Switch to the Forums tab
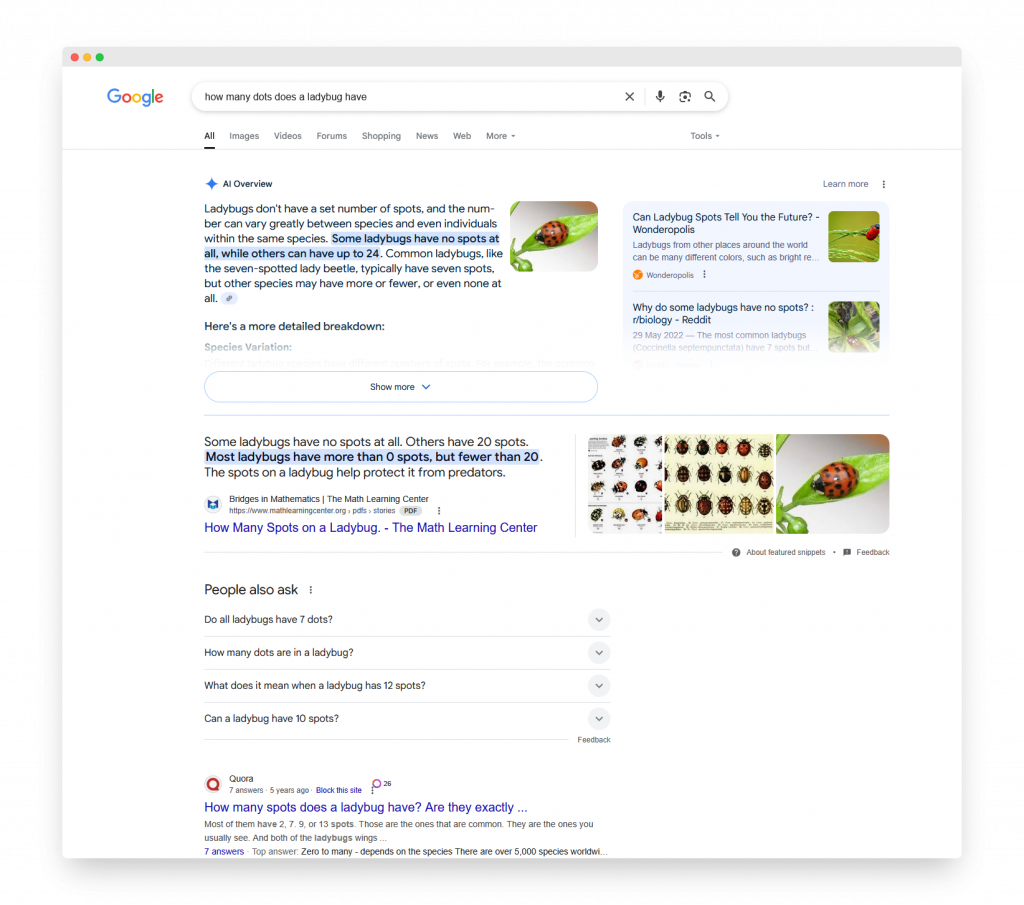Viewport: 1024px width, 905px height. pyautogui.click(x=332, y=136)
